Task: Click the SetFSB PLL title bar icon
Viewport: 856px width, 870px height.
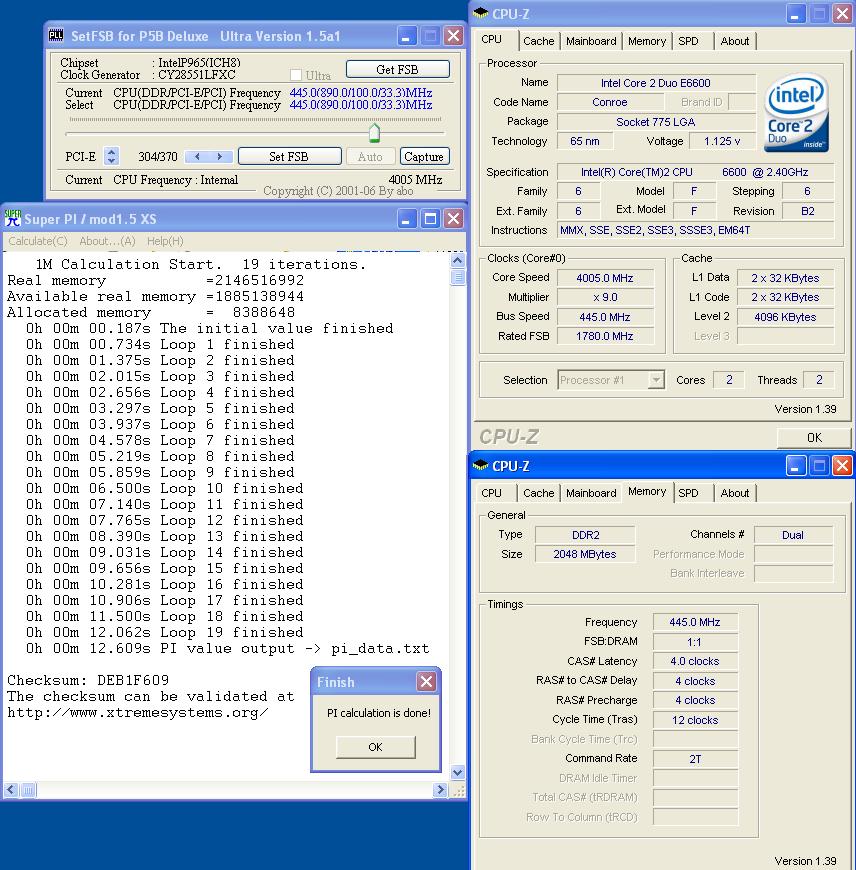Action: [x=56, y=36]
